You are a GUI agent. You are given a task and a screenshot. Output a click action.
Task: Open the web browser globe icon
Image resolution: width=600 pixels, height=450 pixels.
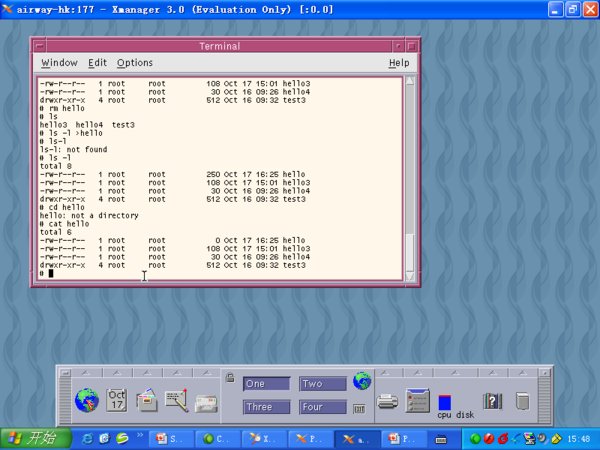[x=86, y=401]
